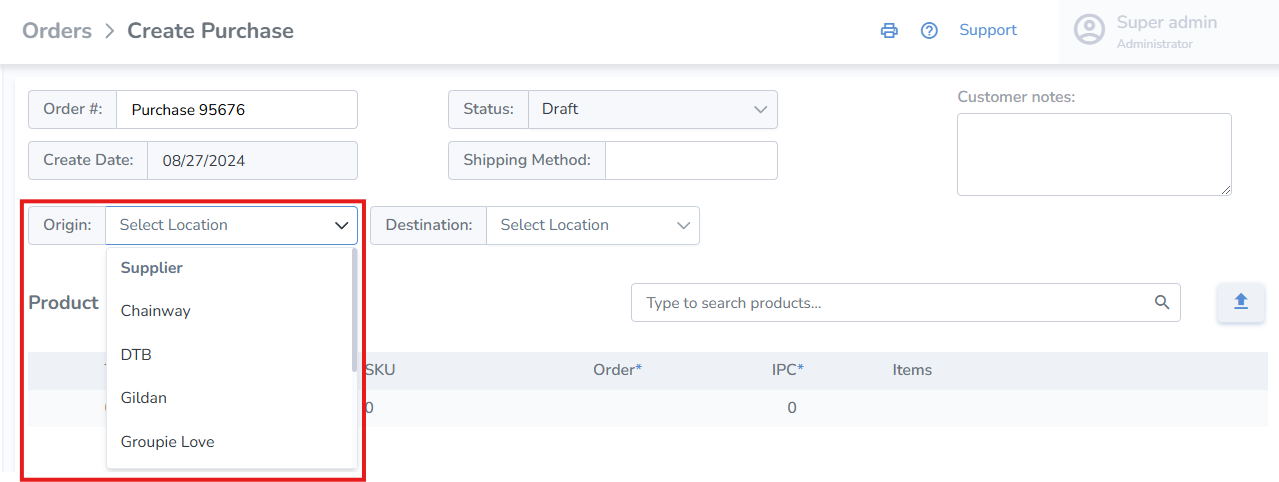Open the Super admin user avatar
Image resolution: width=1279 pixels, height=482 pixels.
(x=1089, y=29)
